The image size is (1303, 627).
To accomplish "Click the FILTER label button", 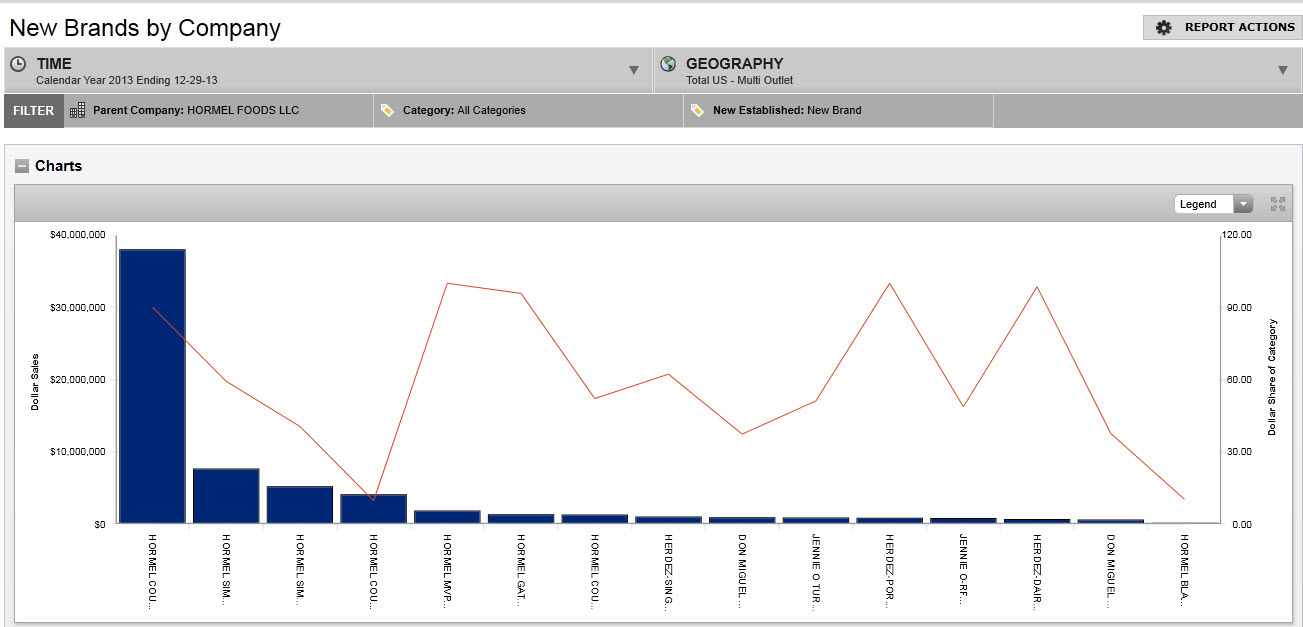I will point(34,111).
